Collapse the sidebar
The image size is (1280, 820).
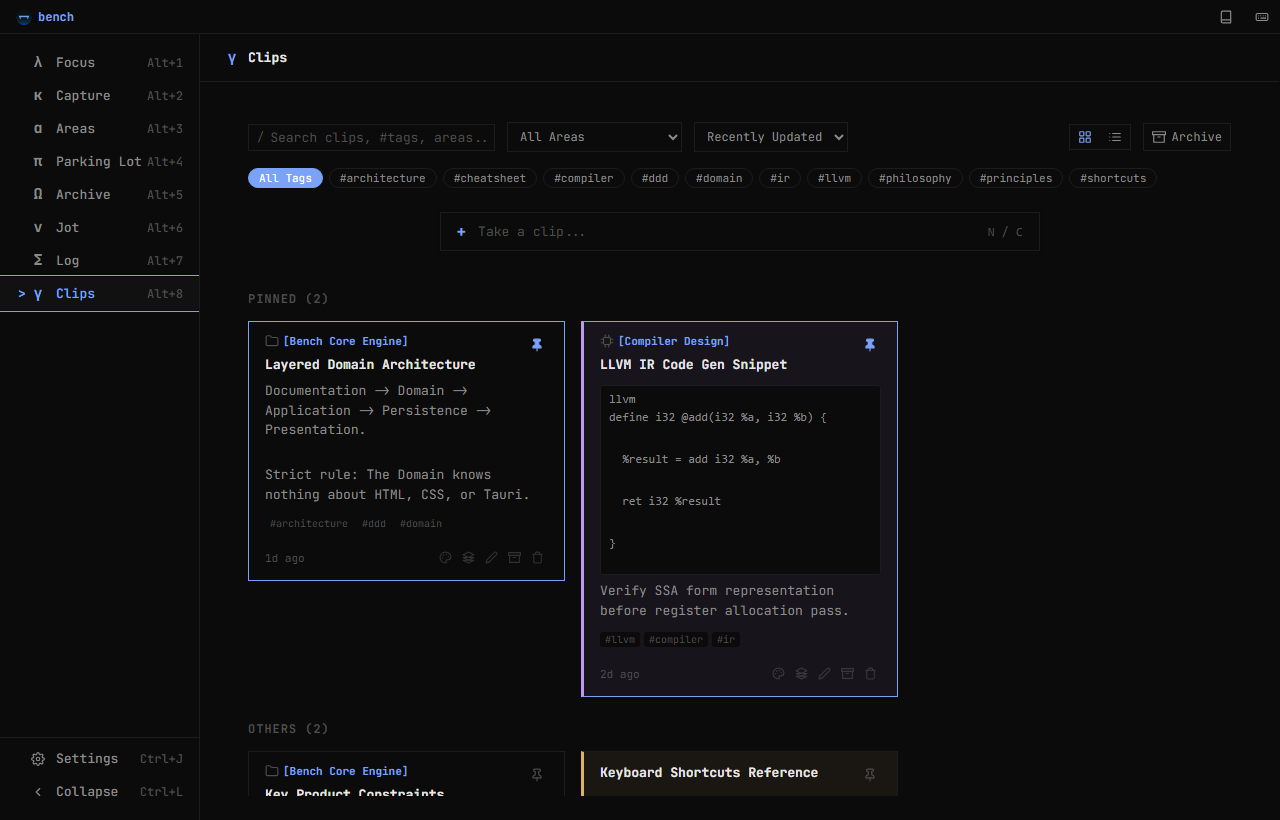(x=100, y=792)
